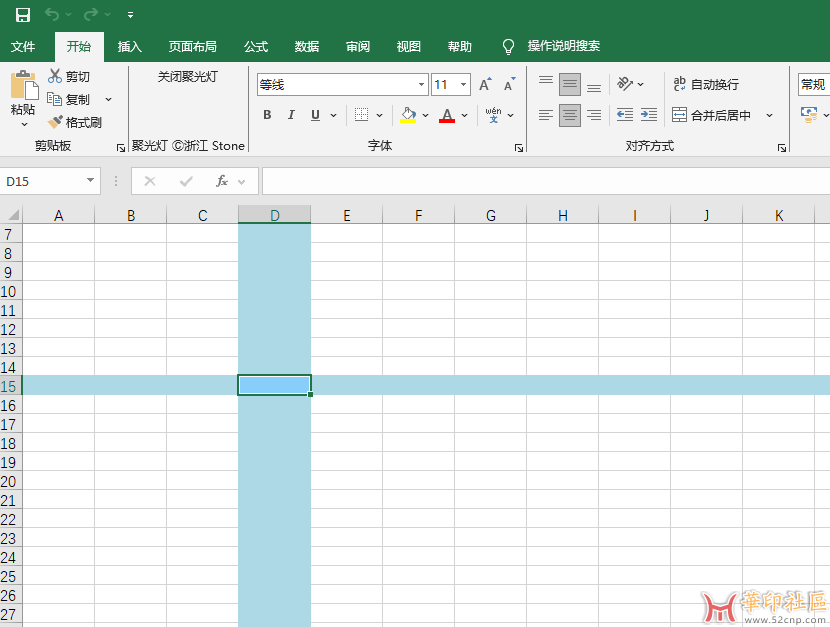Viewport: 830px width, 627px height.
Task: Click the Increase Indent icon
Action: (649, 115)
